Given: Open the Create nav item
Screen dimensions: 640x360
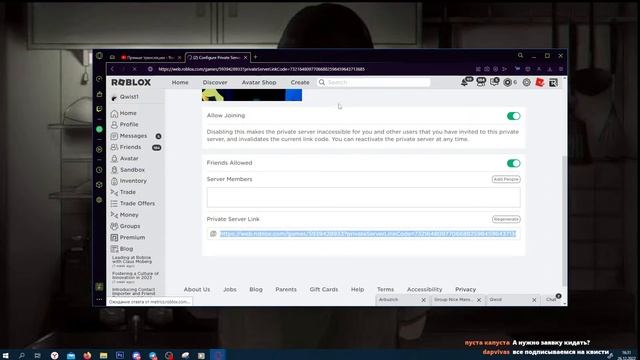Looking at the screenshot, I should click(300, 82).
